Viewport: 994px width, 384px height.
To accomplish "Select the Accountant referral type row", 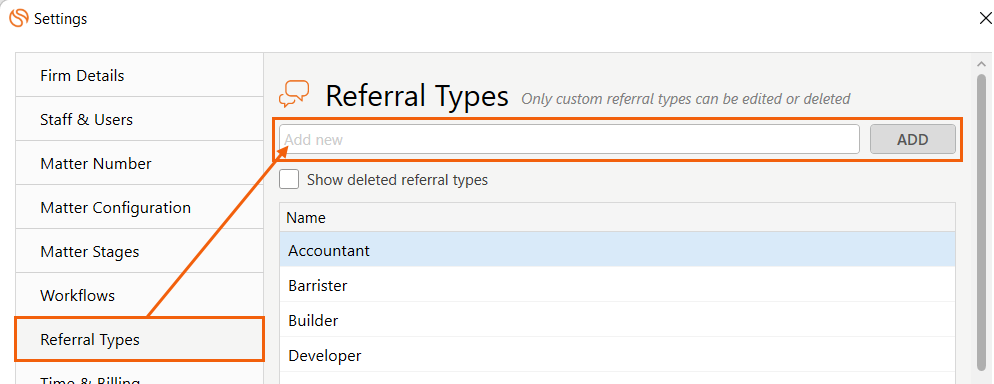I will tap(617, 250).
